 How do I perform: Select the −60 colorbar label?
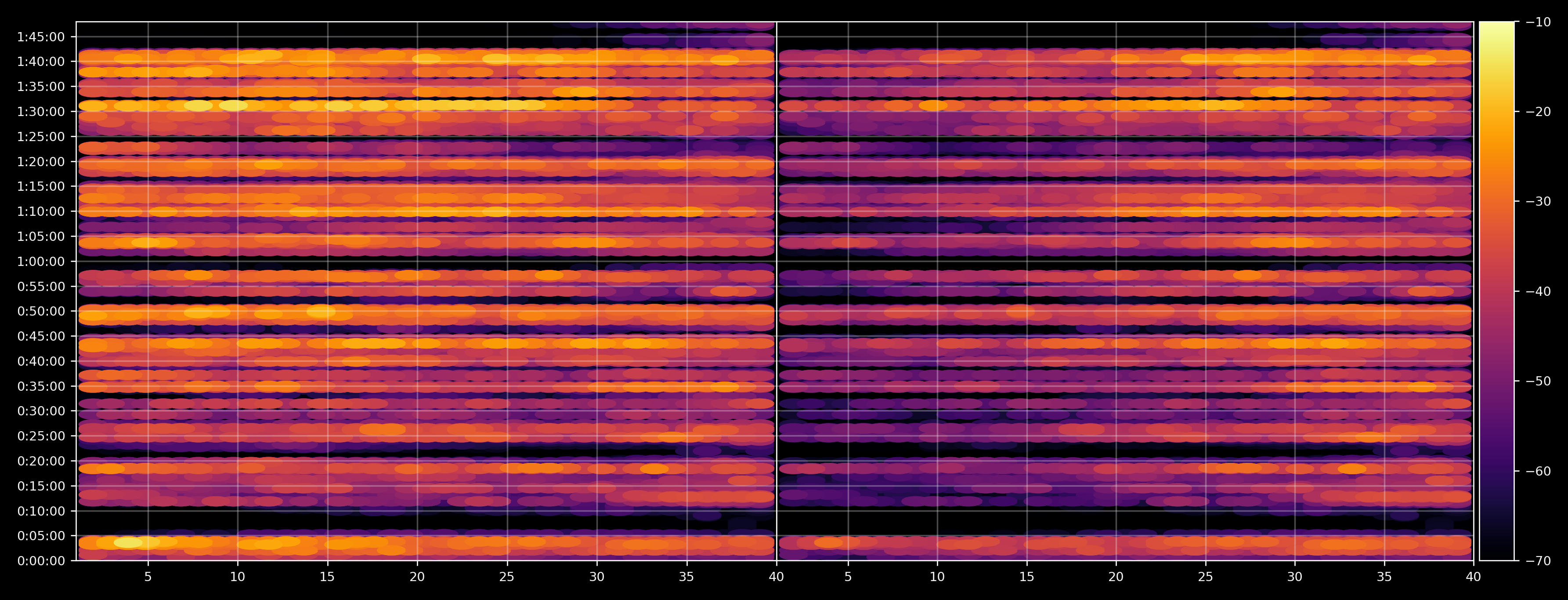tap(1538, 471)
